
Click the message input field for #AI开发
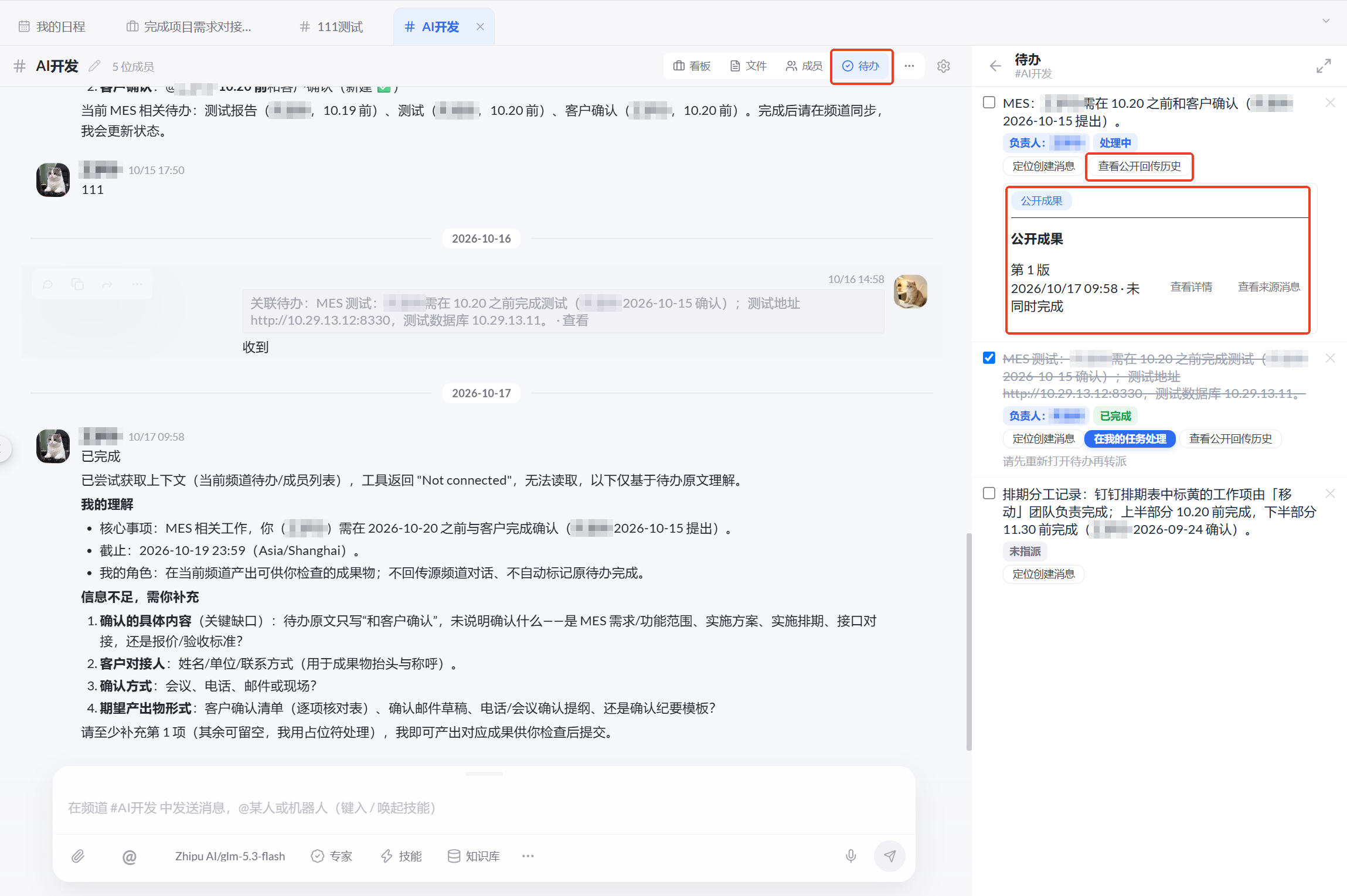(484, 808)
